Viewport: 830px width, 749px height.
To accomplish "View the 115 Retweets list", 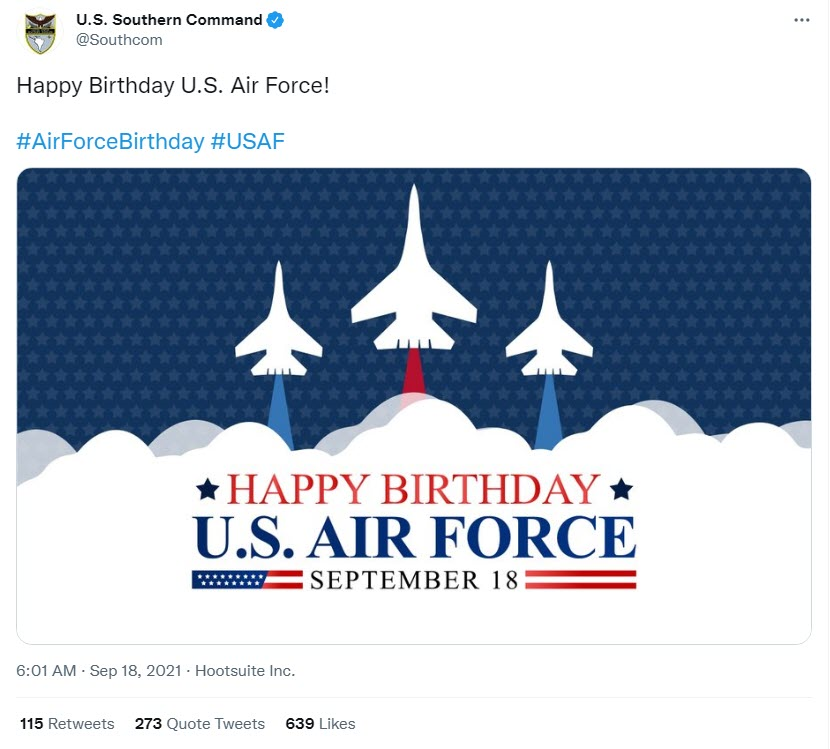I will coord(67,723).
